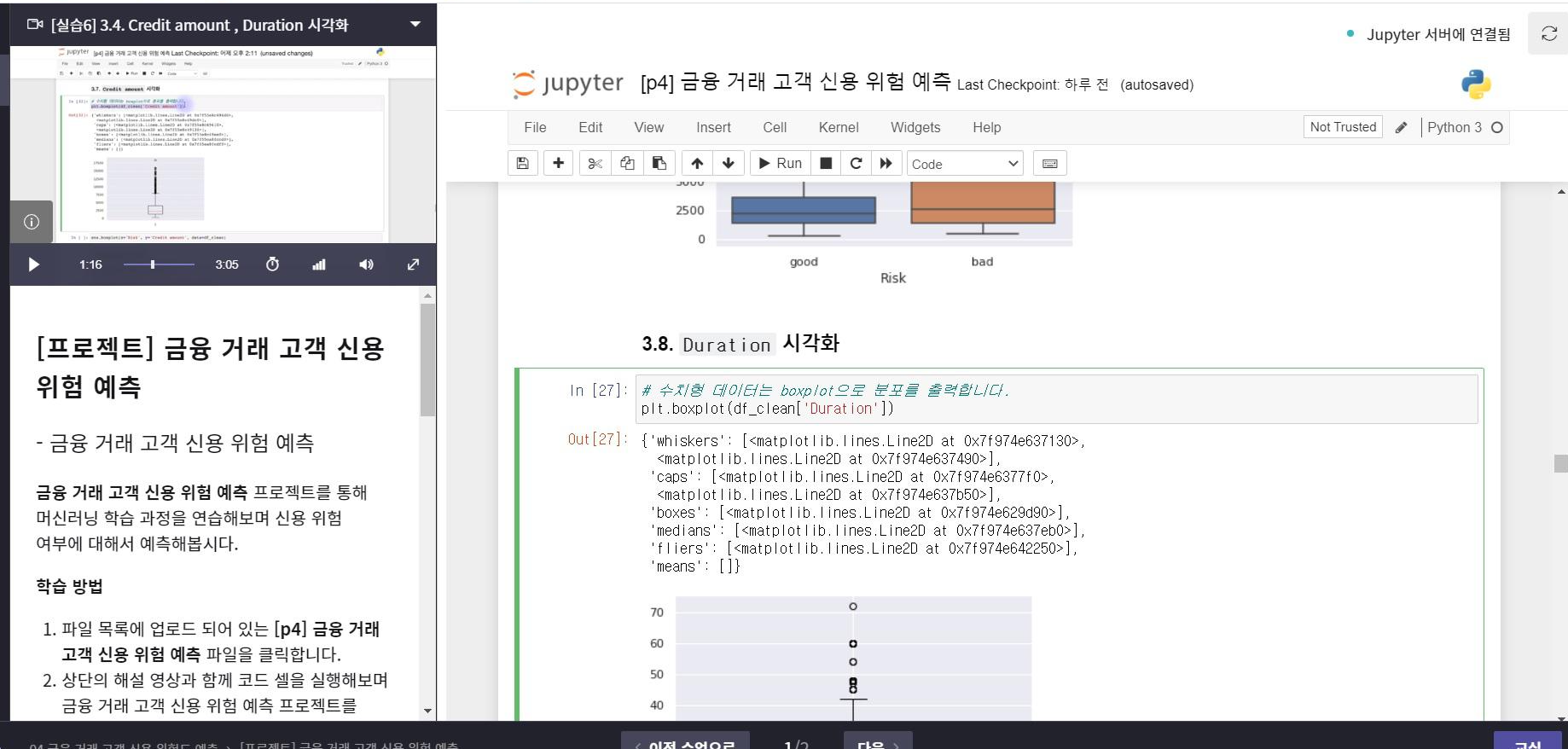
Task: Open the Cell menu
Action: click(x=775, y=127)
